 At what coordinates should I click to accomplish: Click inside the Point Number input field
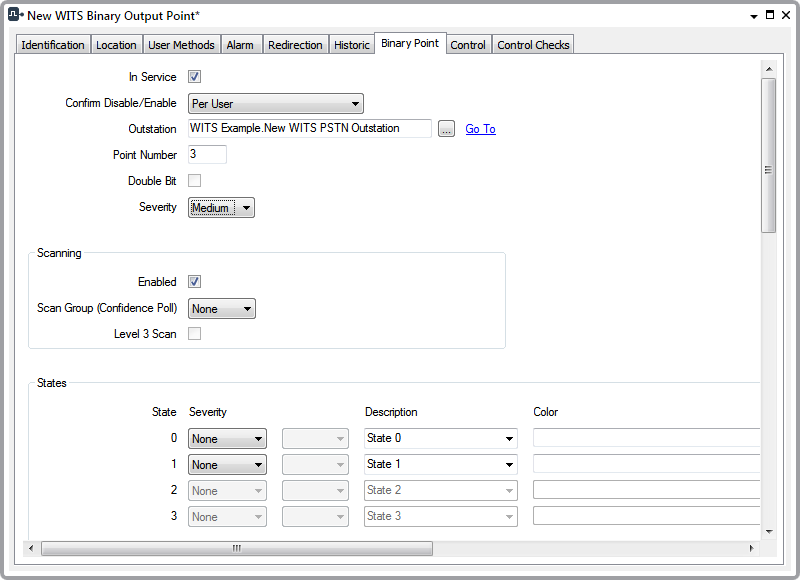coord(206,154)
